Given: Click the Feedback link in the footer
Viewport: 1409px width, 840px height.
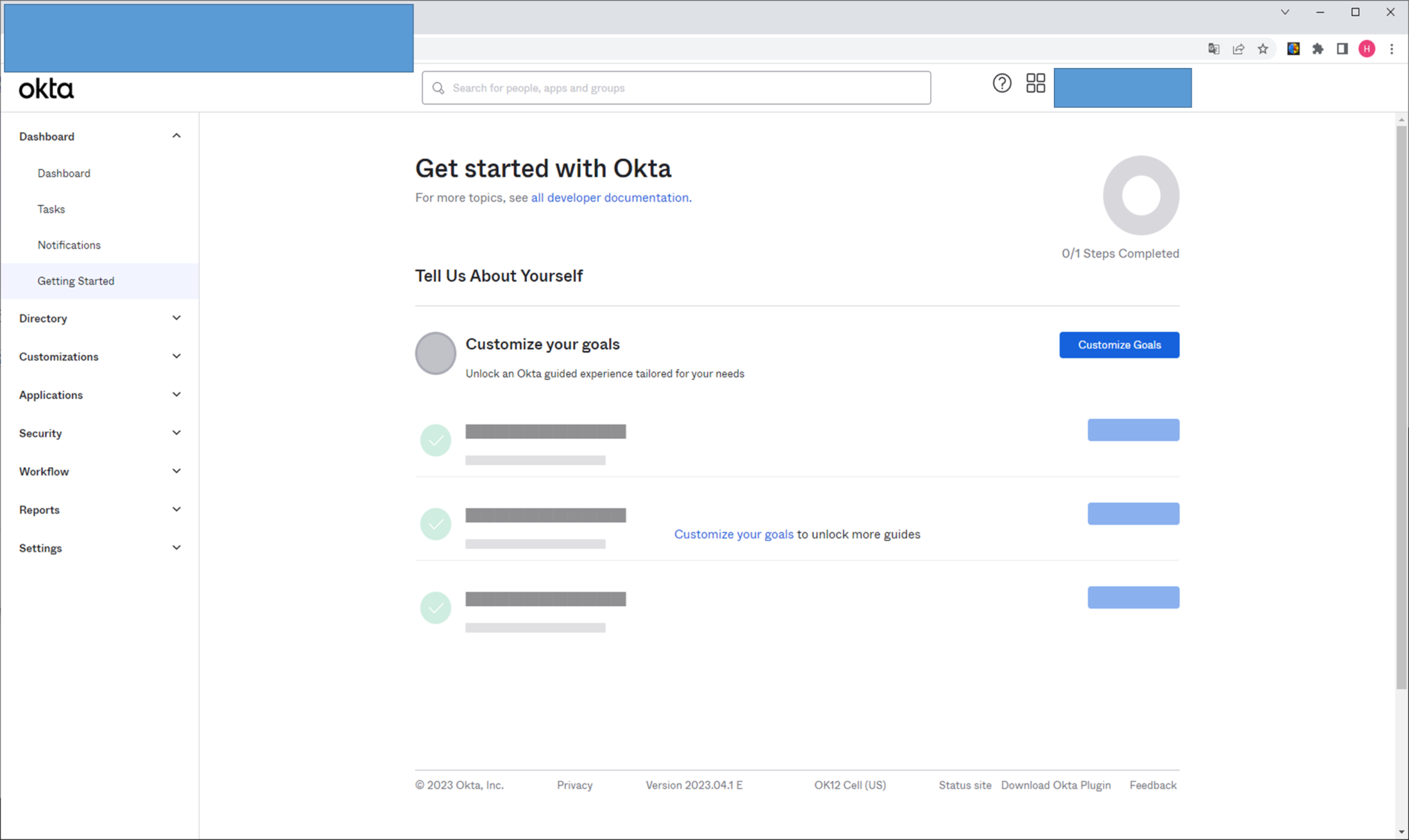Looking at the screenshot, I should pos(1153,784).
